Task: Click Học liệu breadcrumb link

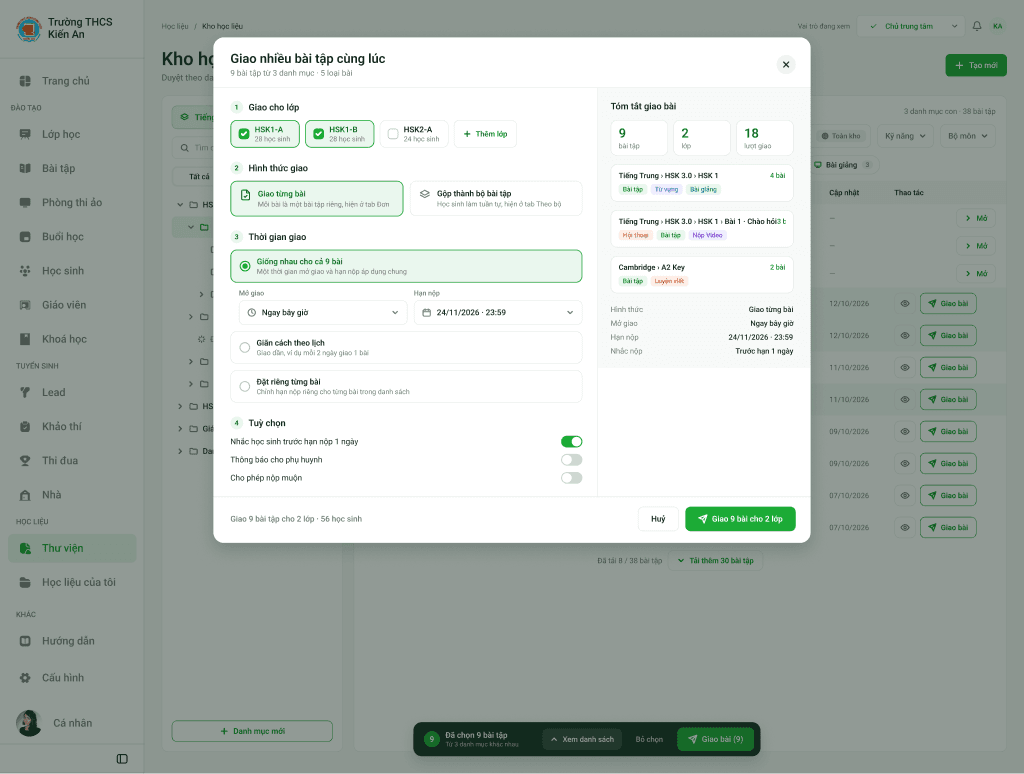Action: click(175, 26)
